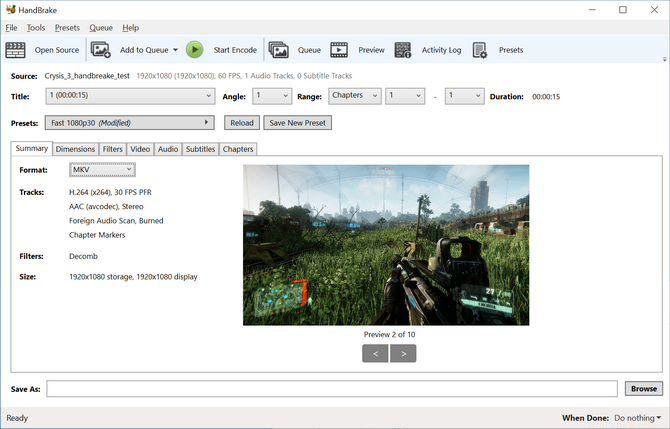Switch to the Video tab

(140, 149)
